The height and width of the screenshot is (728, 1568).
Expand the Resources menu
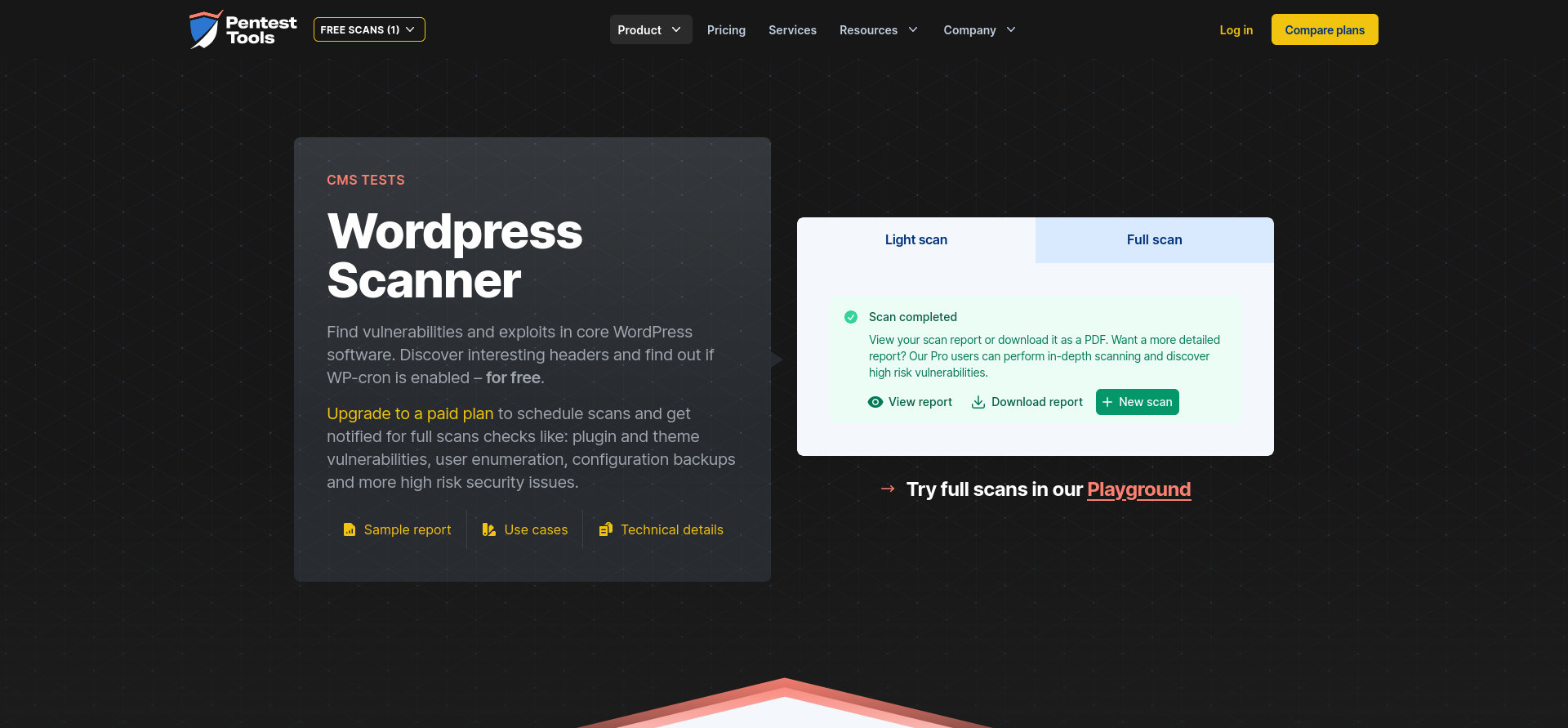point(879,30)
